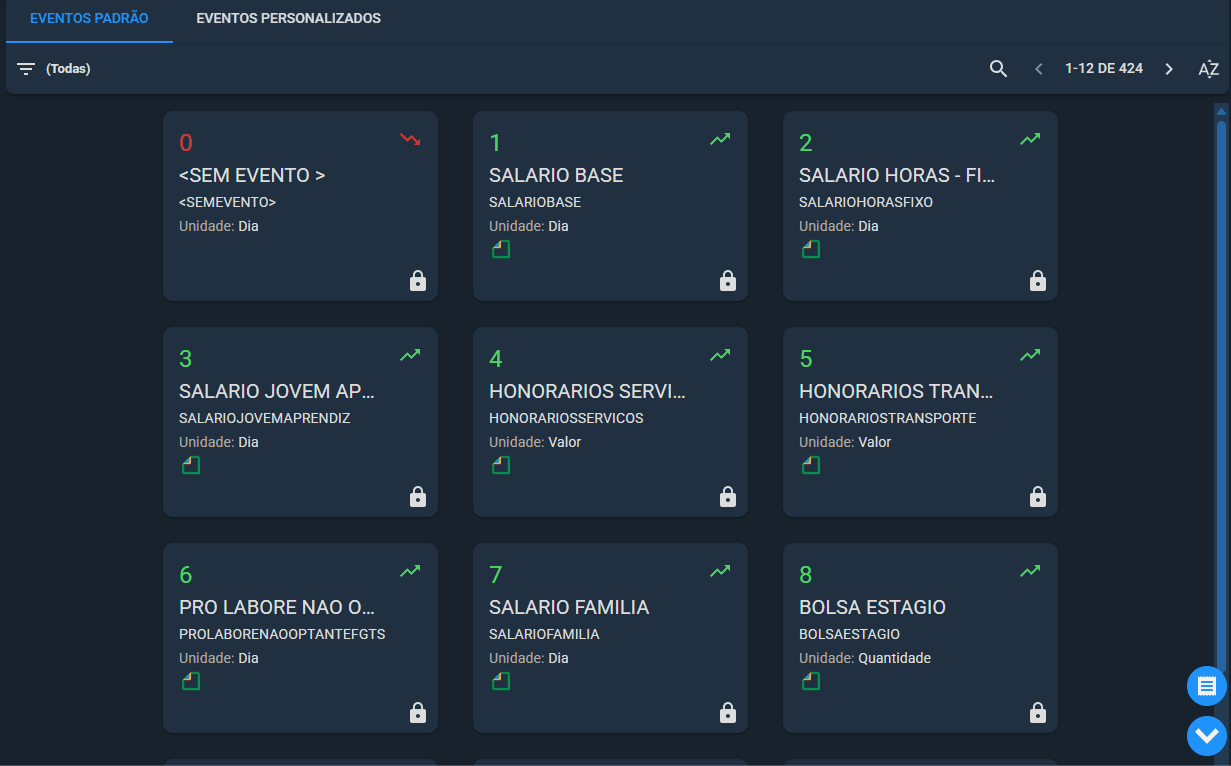This screenshot has width=1231, height=766.
Task: Click the up-trend icon on PRO LABORE card
Action: coord(410,571)
